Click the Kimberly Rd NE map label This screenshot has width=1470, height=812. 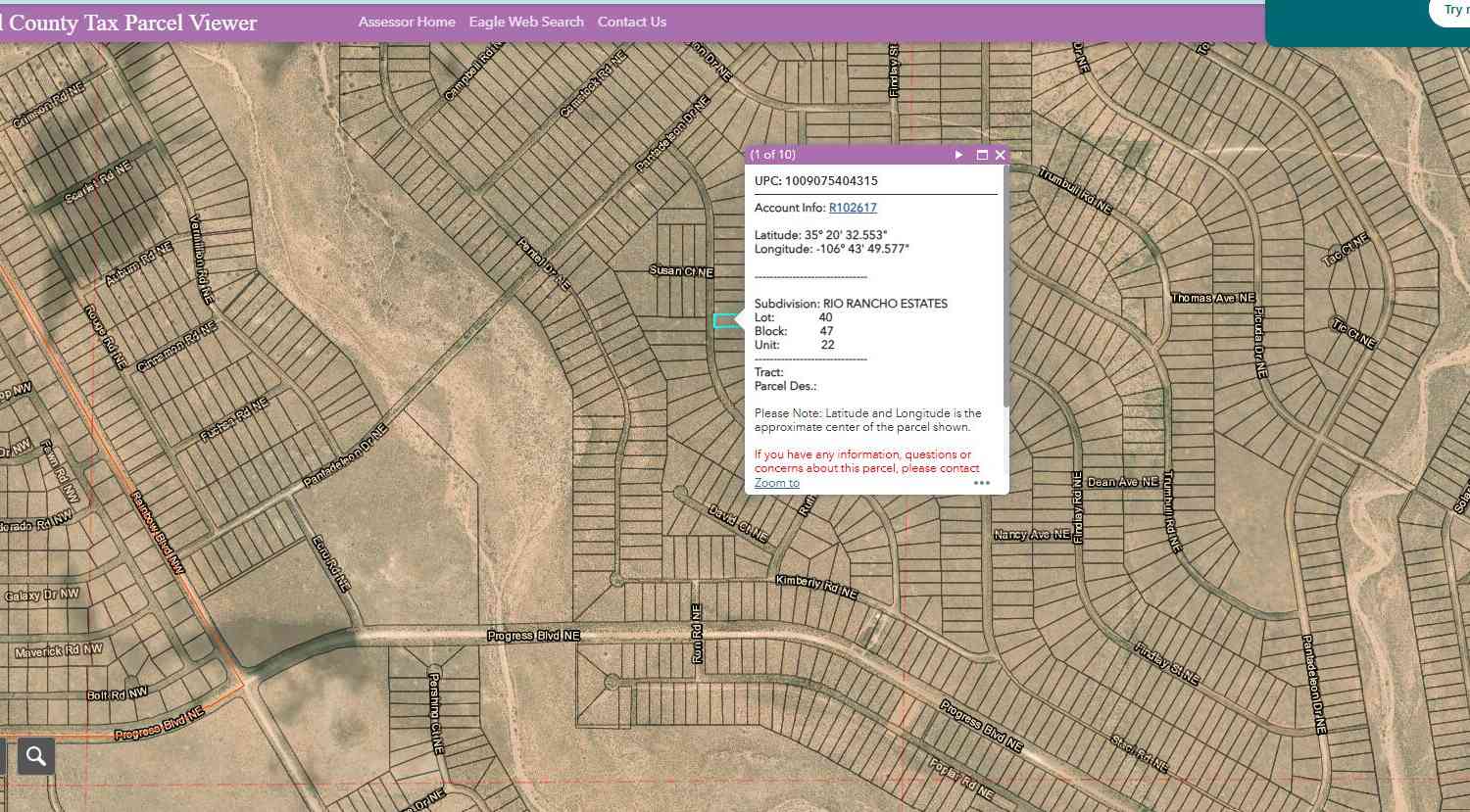click(x=816, y=588)
